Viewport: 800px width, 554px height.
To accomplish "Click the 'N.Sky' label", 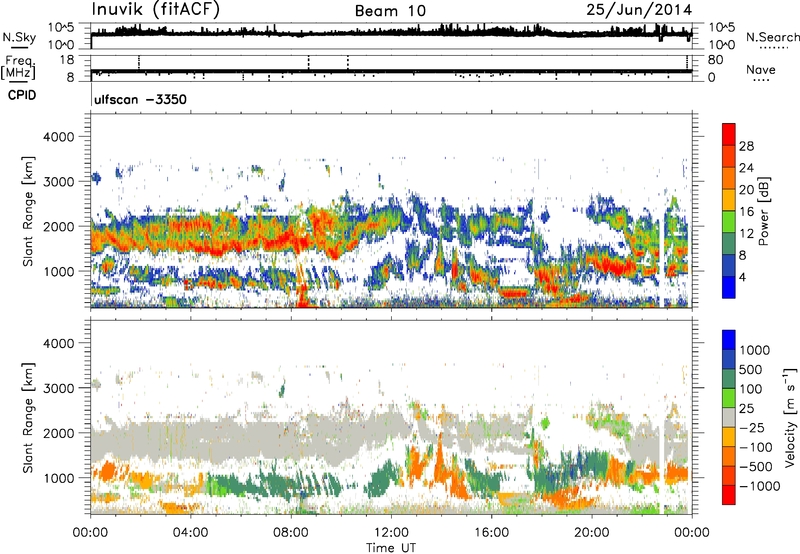I will coord(19,37).
